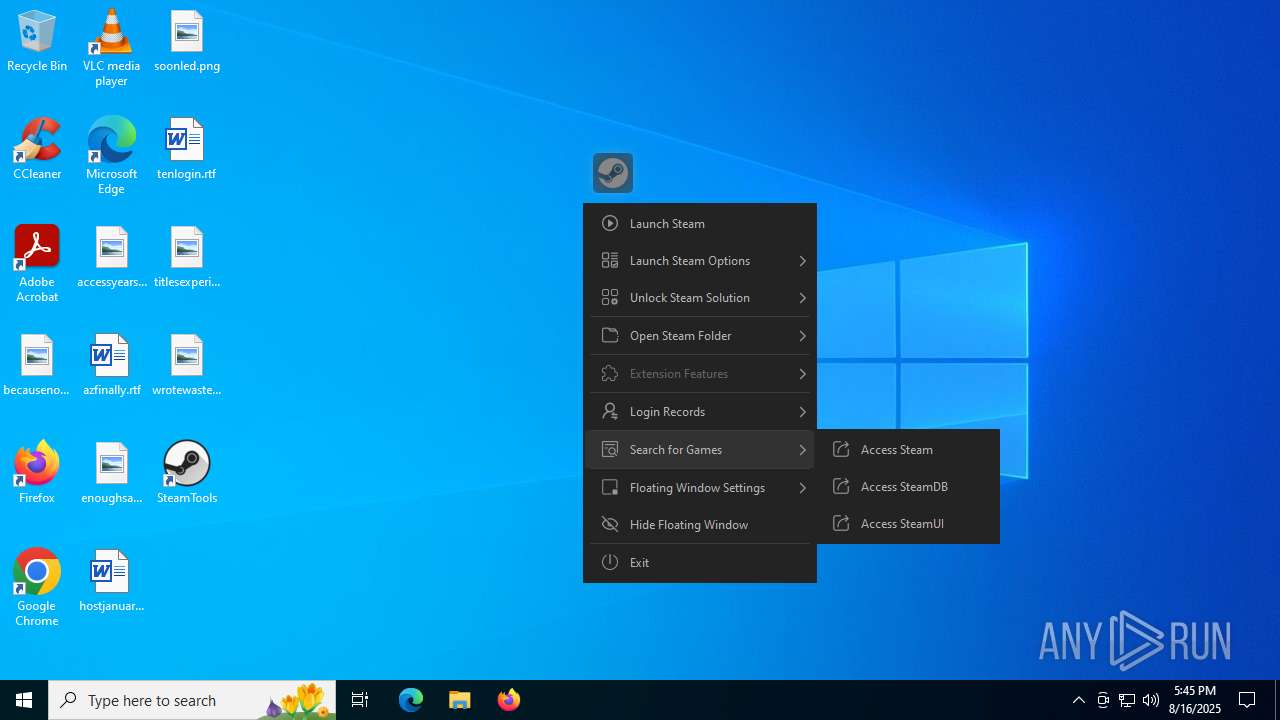Click the clock showing 5:45 PM
Screen dimensions: 1280x720
(x=1195, y=700)
